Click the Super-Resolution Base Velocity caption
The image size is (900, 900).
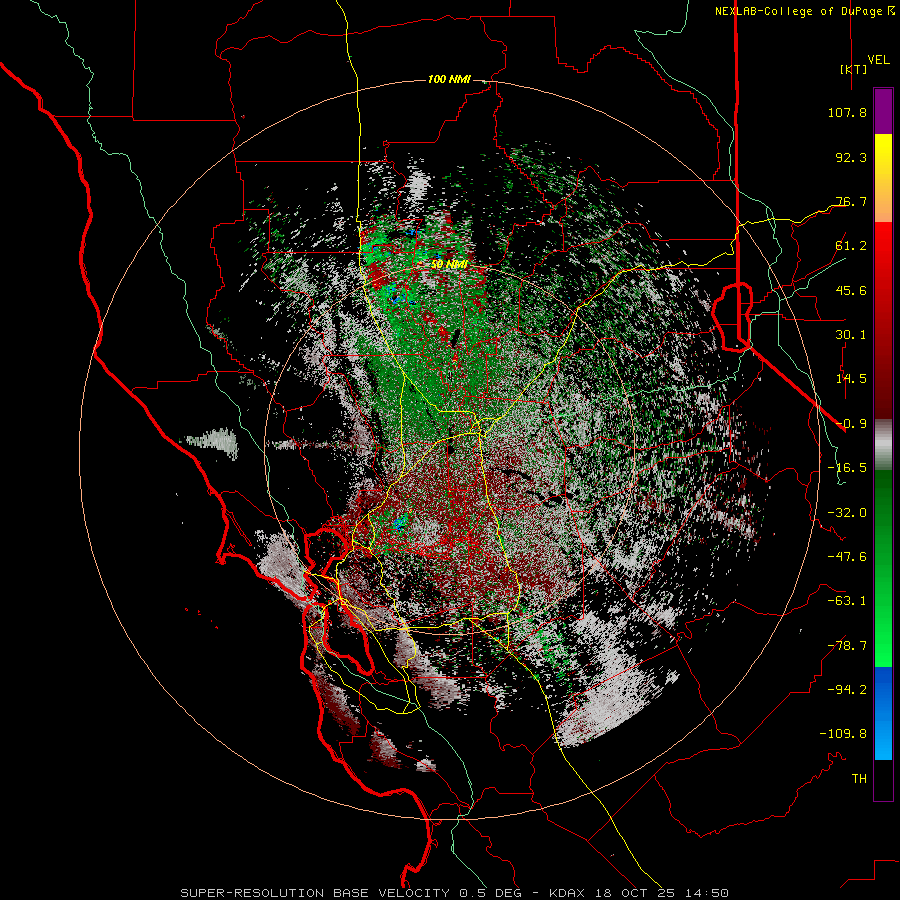tap(455, 893)
